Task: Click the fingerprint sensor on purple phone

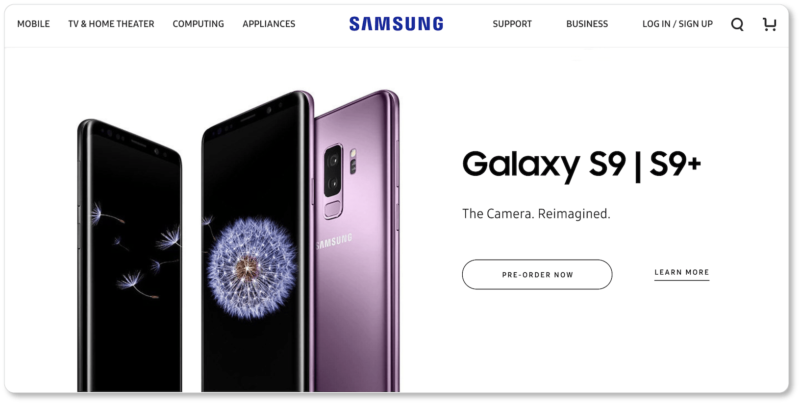Action: click(x=333, y=209)
